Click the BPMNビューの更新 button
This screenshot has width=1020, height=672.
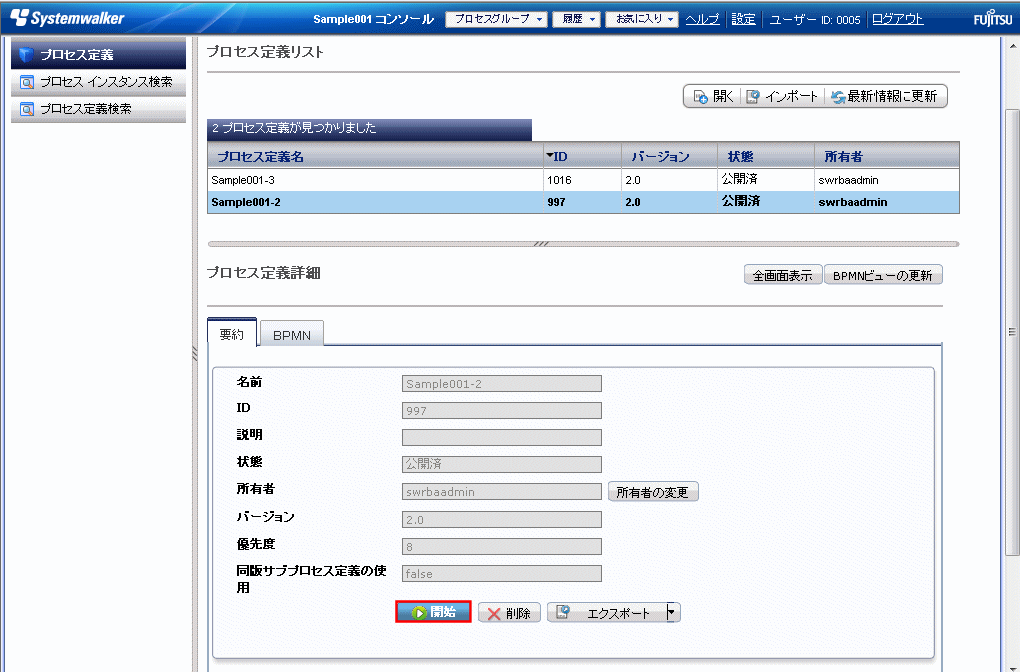pos(883,275)
